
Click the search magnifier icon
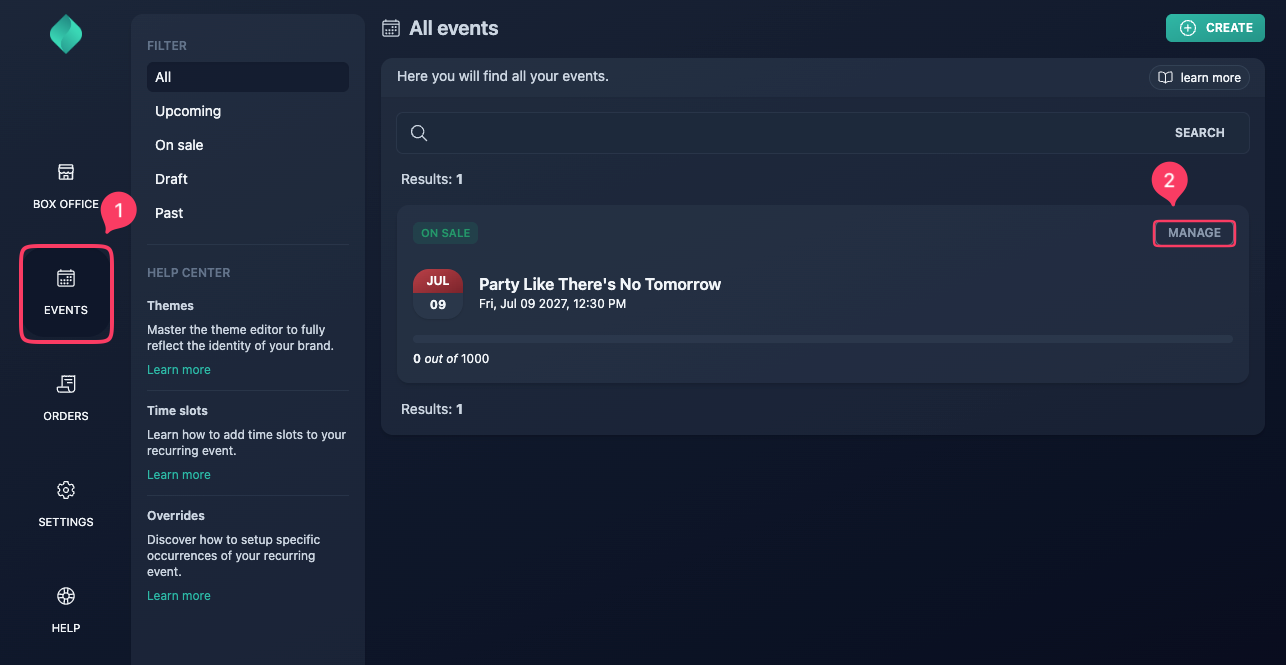[420, 133]
